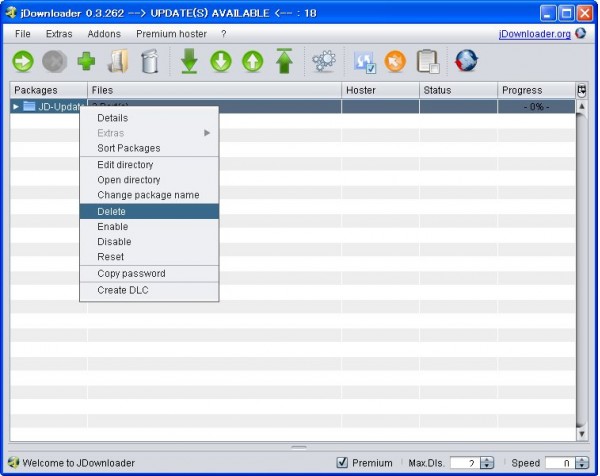The width and height of the screenshot is (600, 476).
Task: Click 'Welcome to JDownloader' status text
Action: click(x=78, y=463)
